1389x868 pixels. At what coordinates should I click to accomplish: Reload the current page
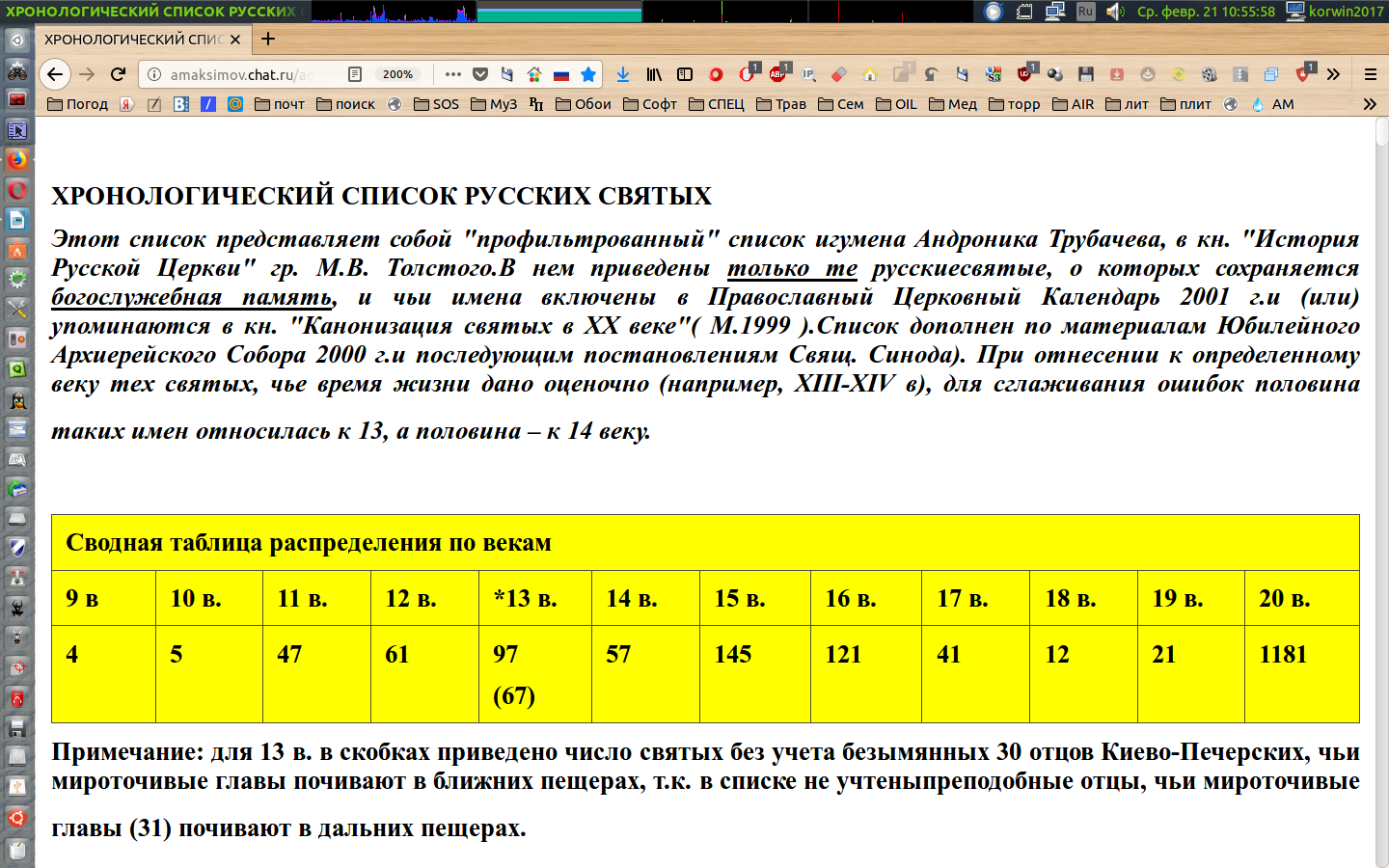pos(118,74)
